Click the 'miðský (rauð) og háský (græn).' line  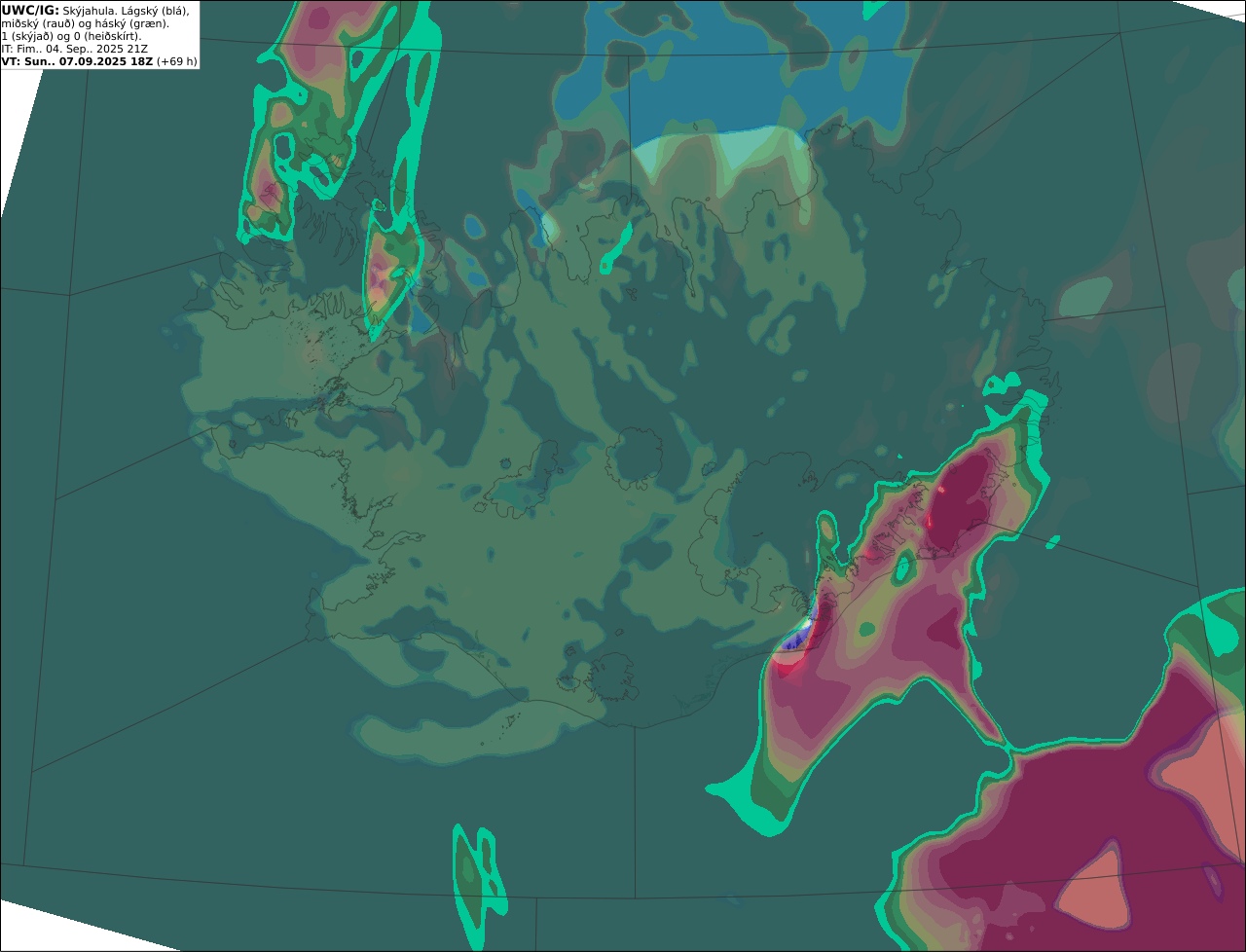[85, 23]
